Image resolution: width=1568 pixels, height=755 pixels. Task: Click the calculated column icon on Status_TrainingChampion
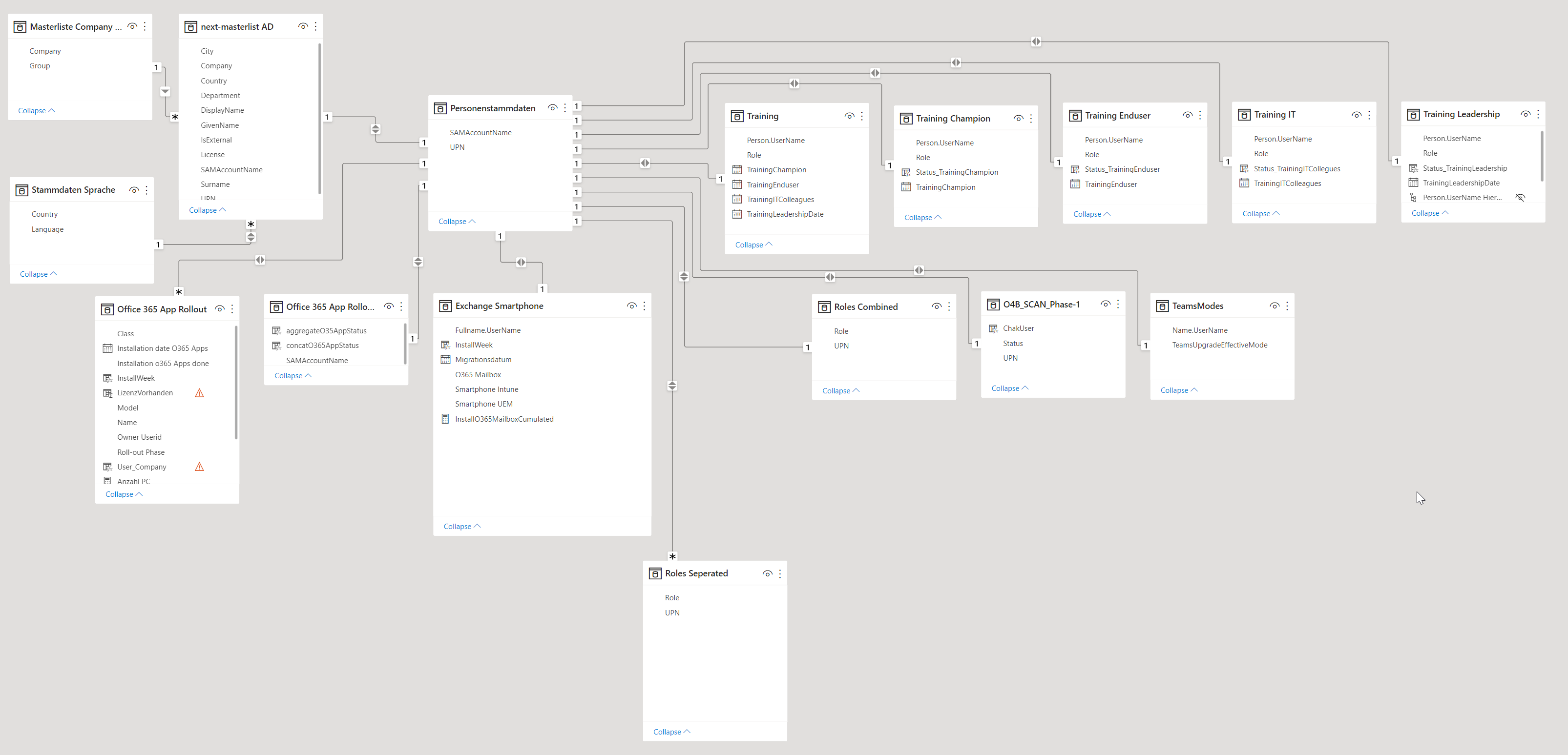click(x=906, y=172)
